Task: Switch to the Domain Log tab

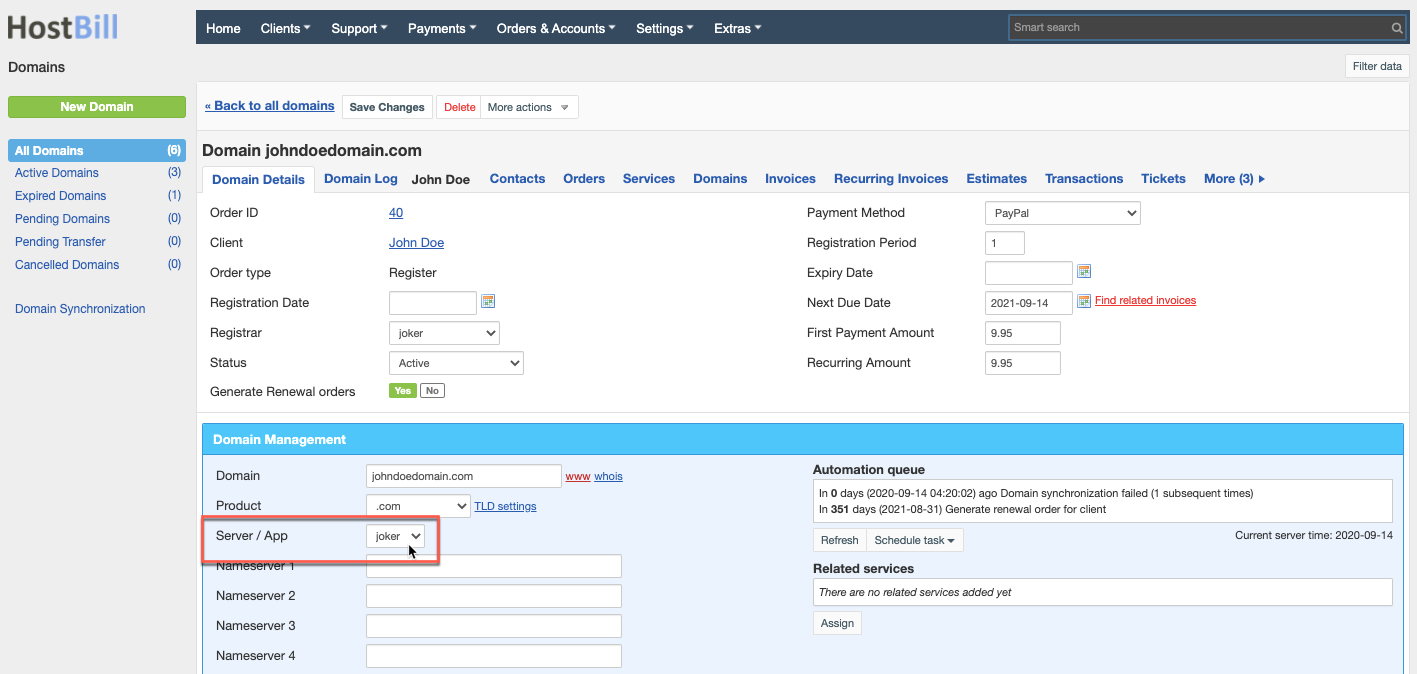Action: coord(361,178)
